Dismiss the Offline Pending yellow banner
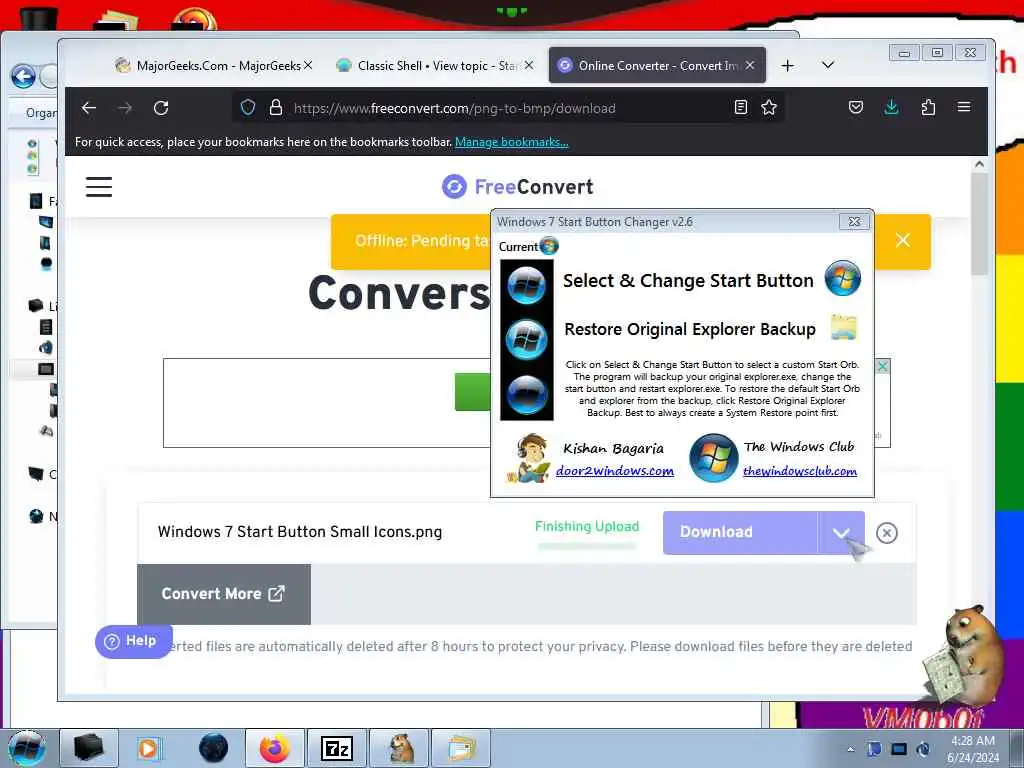Image resolution: width=1024 pixels, height=768 pixels. coord(903,240)
